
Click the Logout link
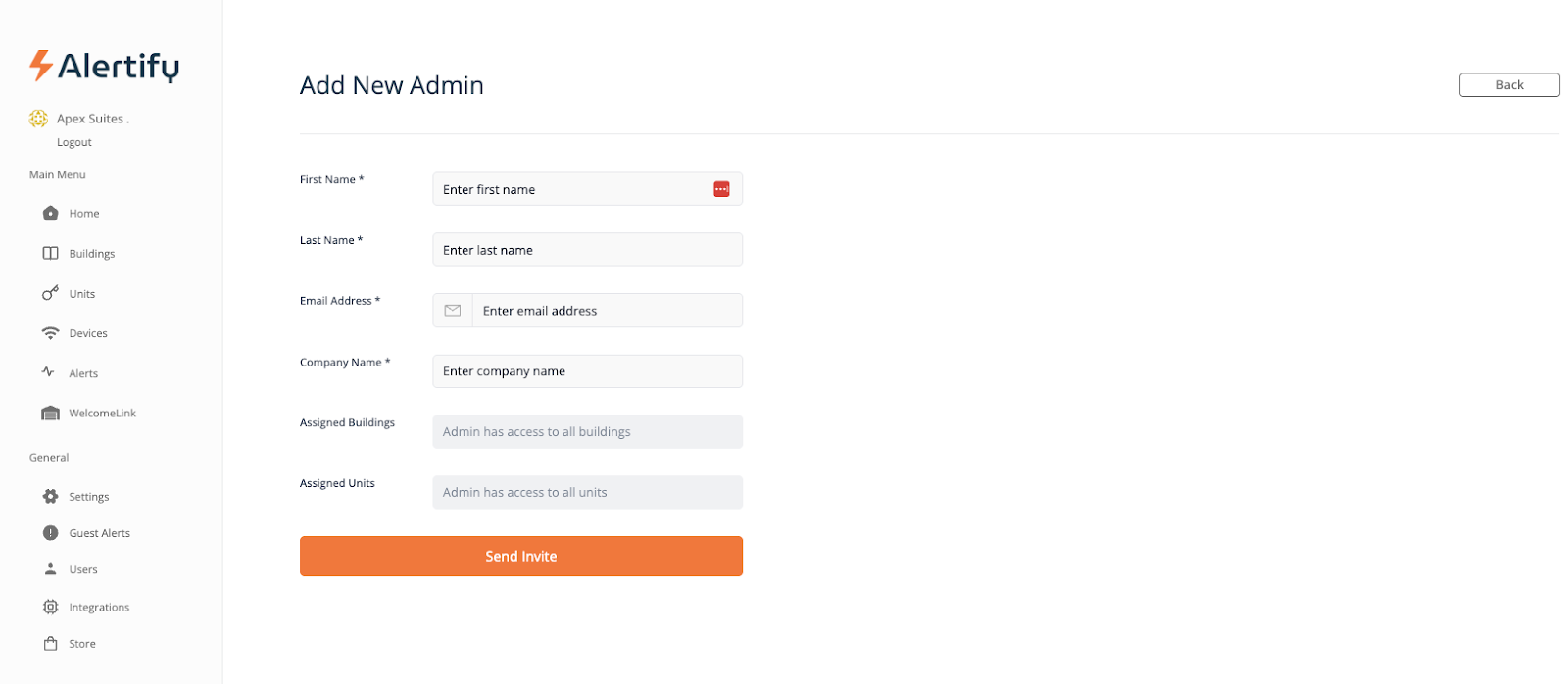pyautogui.click(x=74, y=142)
